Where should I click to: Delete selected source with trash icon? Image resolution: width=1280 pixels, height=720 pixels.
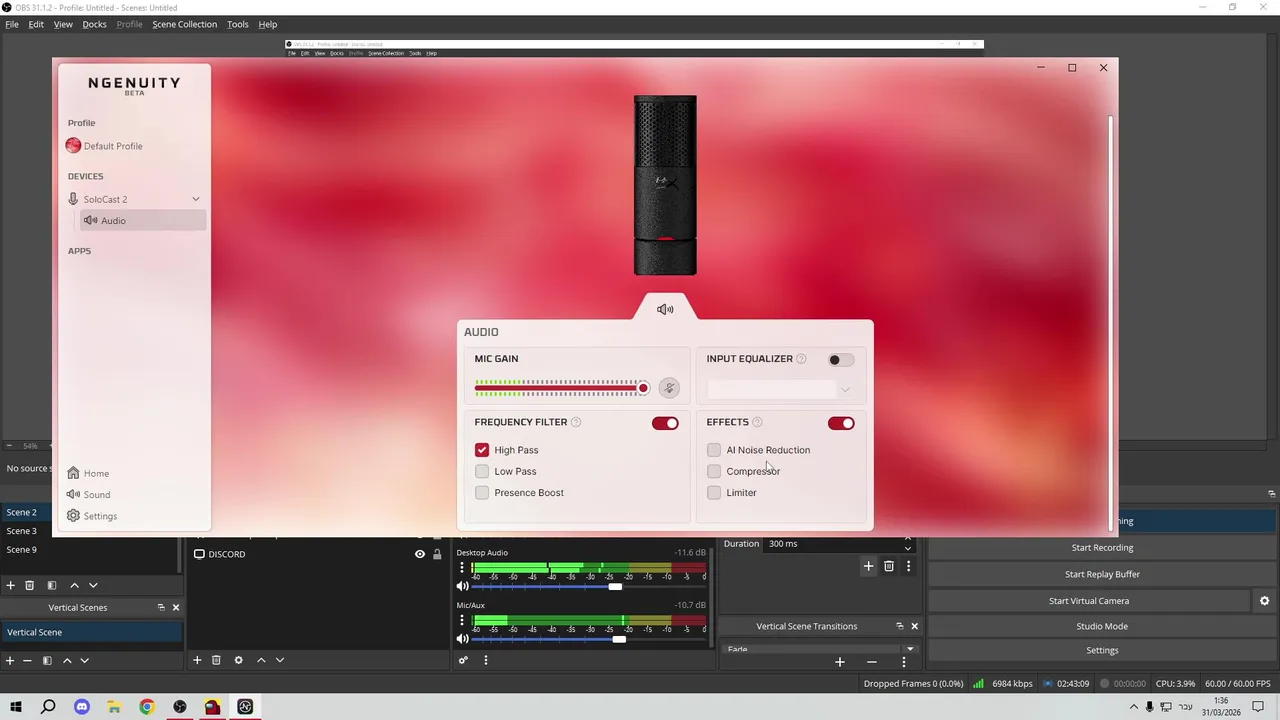coord(216,660)
